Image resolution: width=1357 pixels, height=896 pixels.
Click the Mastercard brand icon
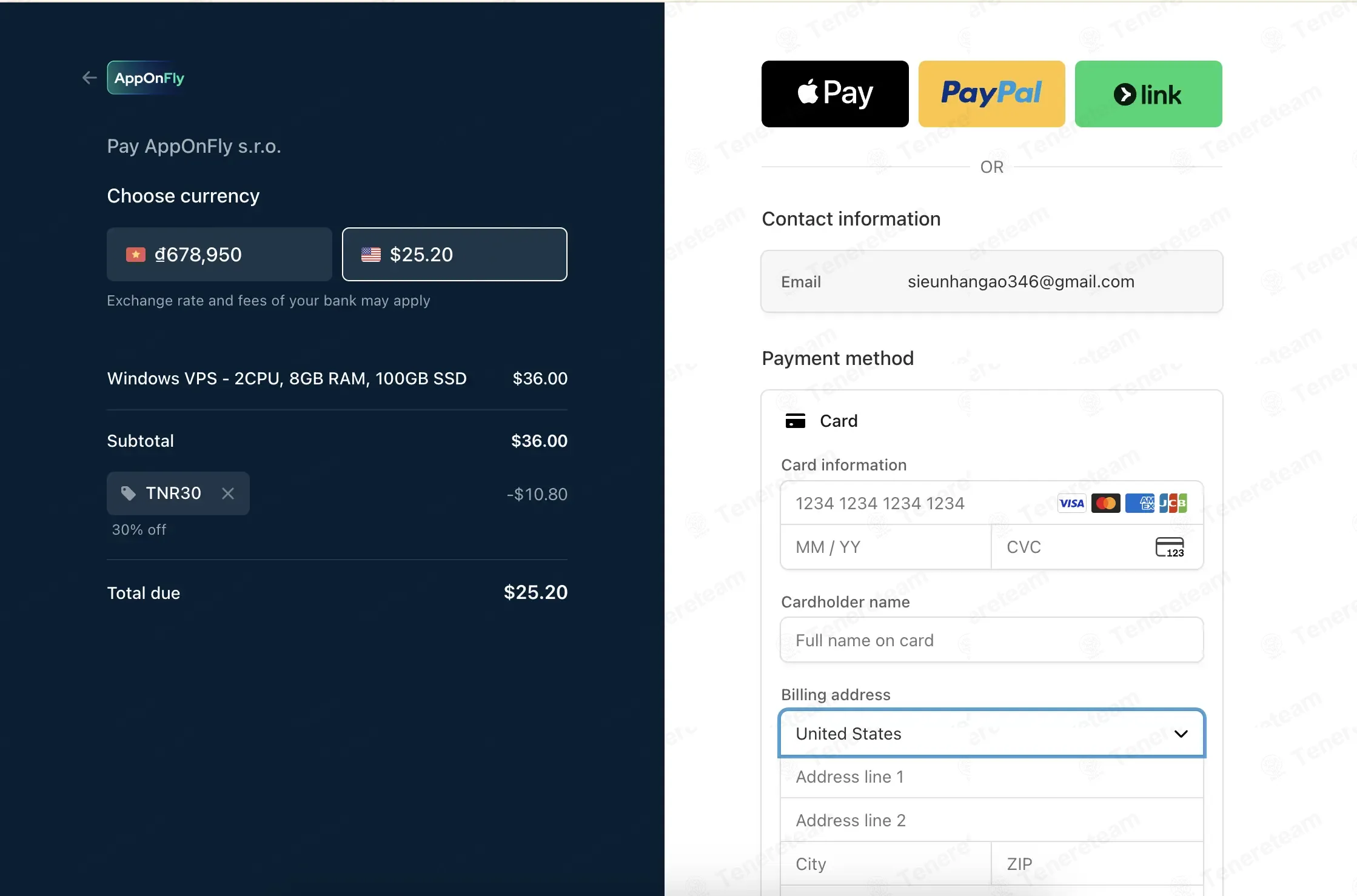[1105, 503]
